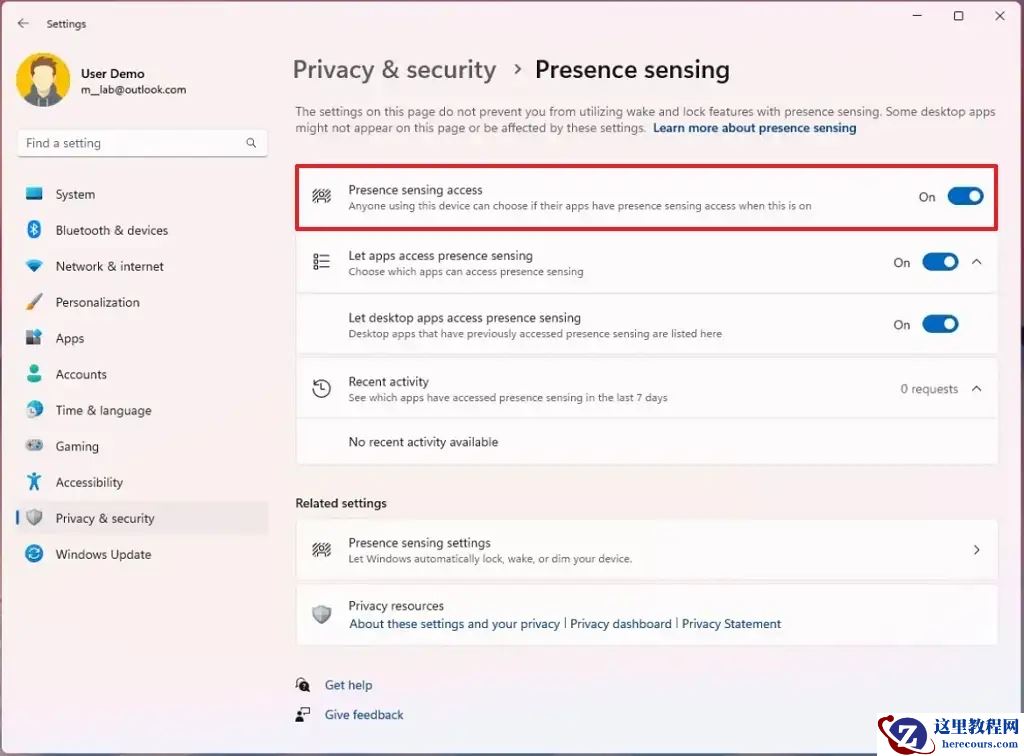Click the Bluetooth & devices sidebar icon
This screenshot has width=1024, height=756.
pos(34,230)
